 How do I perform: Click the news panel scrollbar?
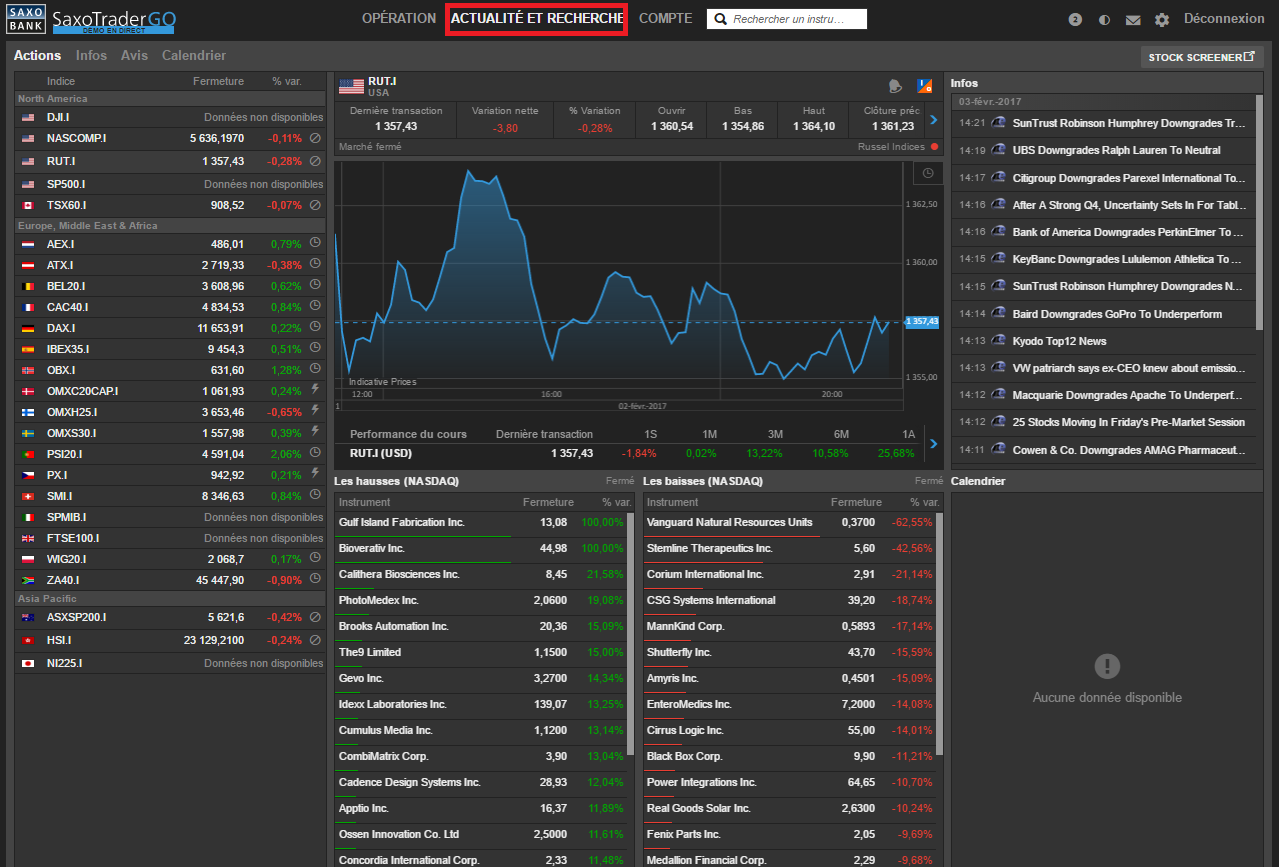(1259, 212)
